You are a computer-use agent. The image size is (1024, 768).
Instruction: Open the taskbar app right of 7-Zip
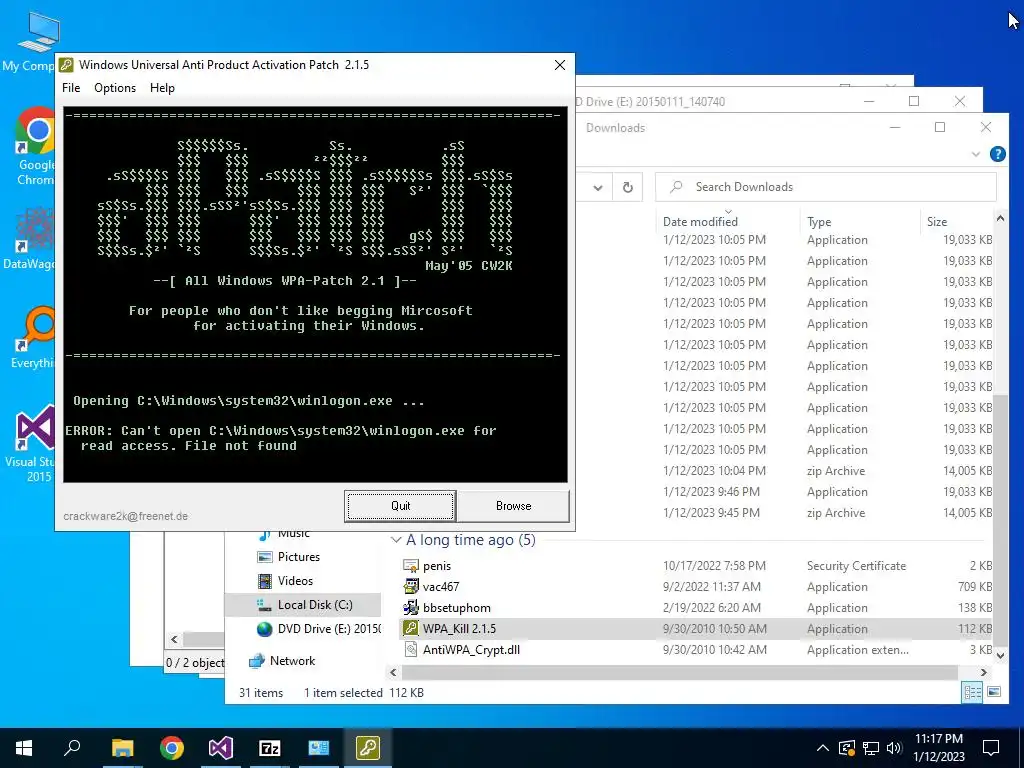[319, 748]
